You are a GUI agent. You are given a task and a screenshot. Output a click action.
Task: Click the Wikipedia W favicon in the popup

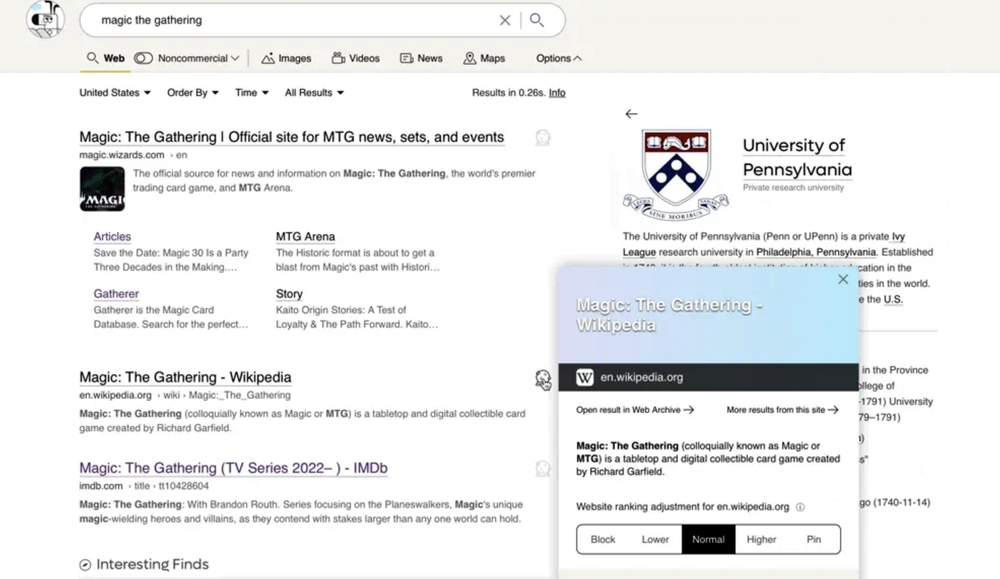pyautogui.click(x=584, y=377)
